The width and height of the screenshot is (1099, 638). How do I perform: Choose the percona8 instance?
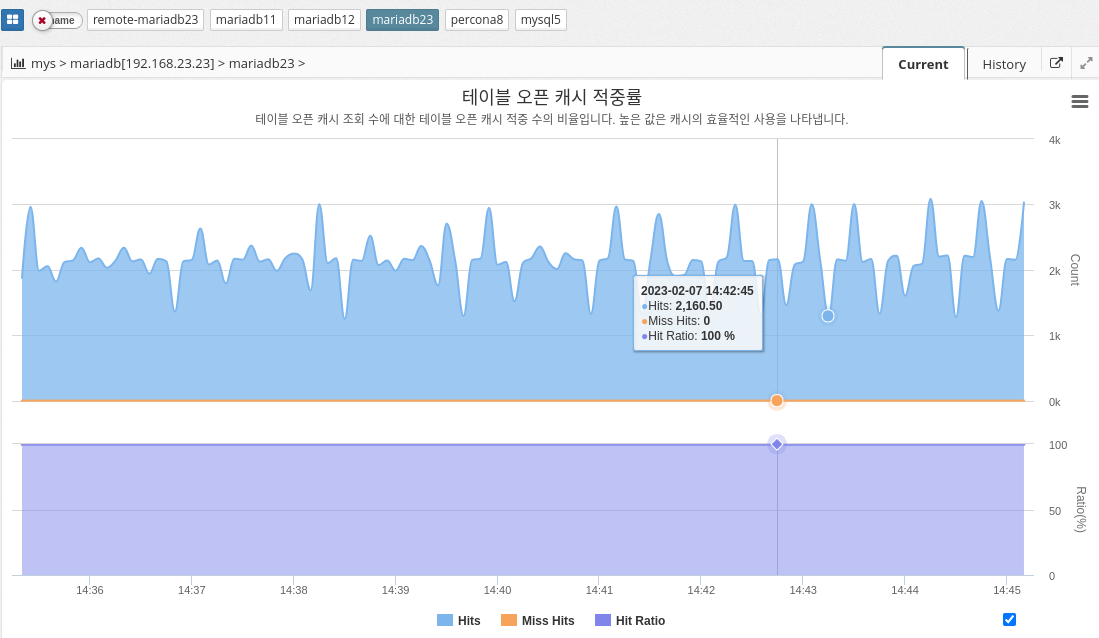pyautogui.click(x=477, y=20)
